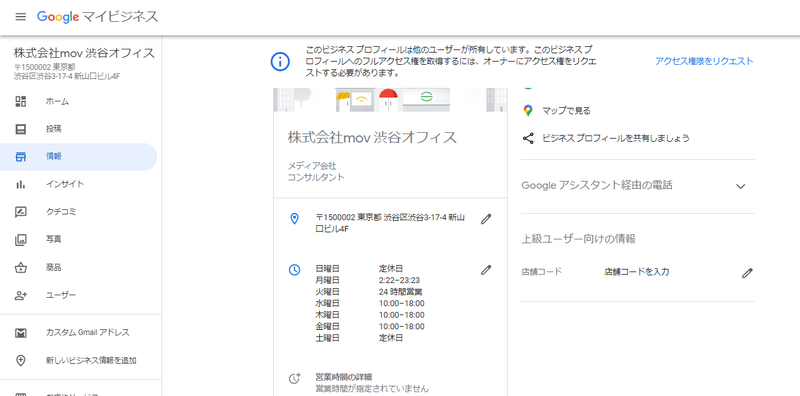Click the 株式会社mov 渋谷オフィス card title

(x=372, y=137)
